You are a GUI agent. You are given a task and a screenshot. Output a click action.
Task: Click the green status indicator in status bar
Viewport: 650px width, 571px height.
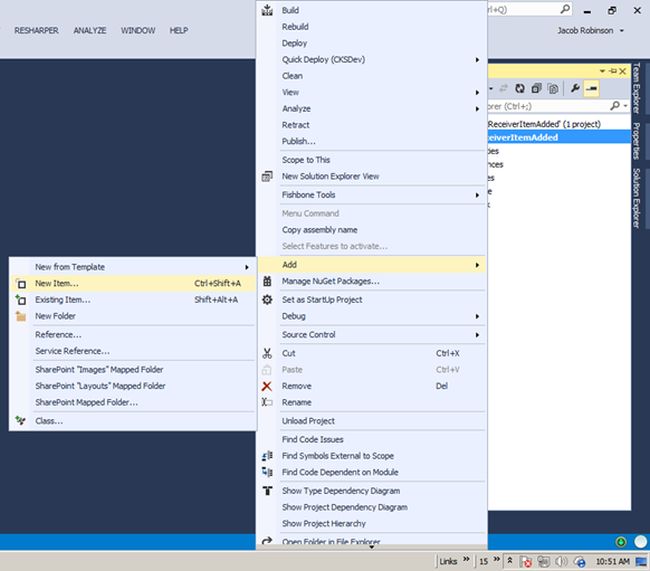(x=621, y=542)
